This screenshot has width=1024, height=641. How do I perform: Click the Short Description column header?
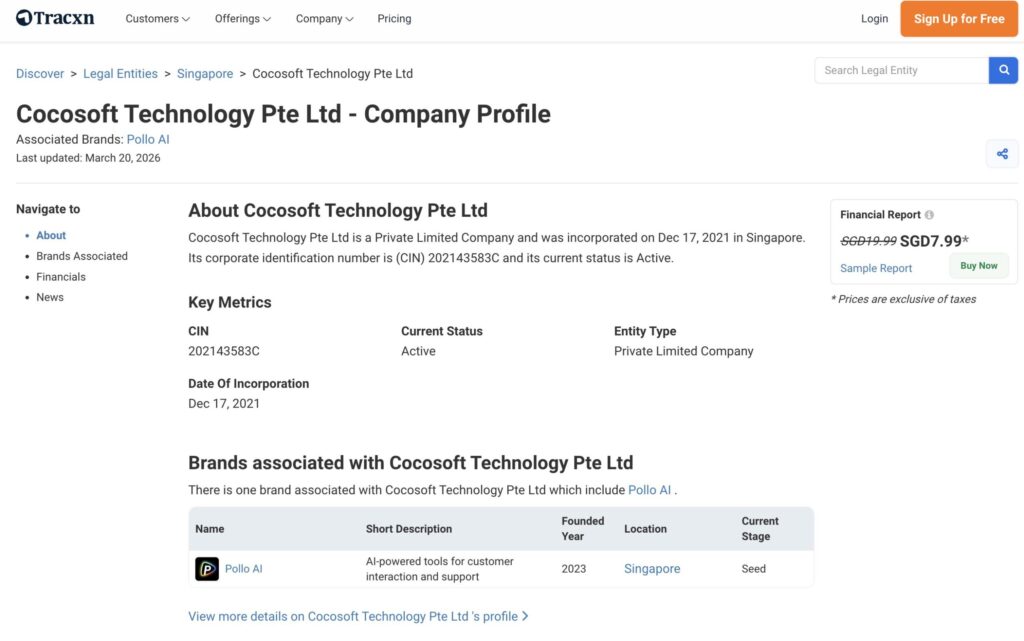point(409,529)
